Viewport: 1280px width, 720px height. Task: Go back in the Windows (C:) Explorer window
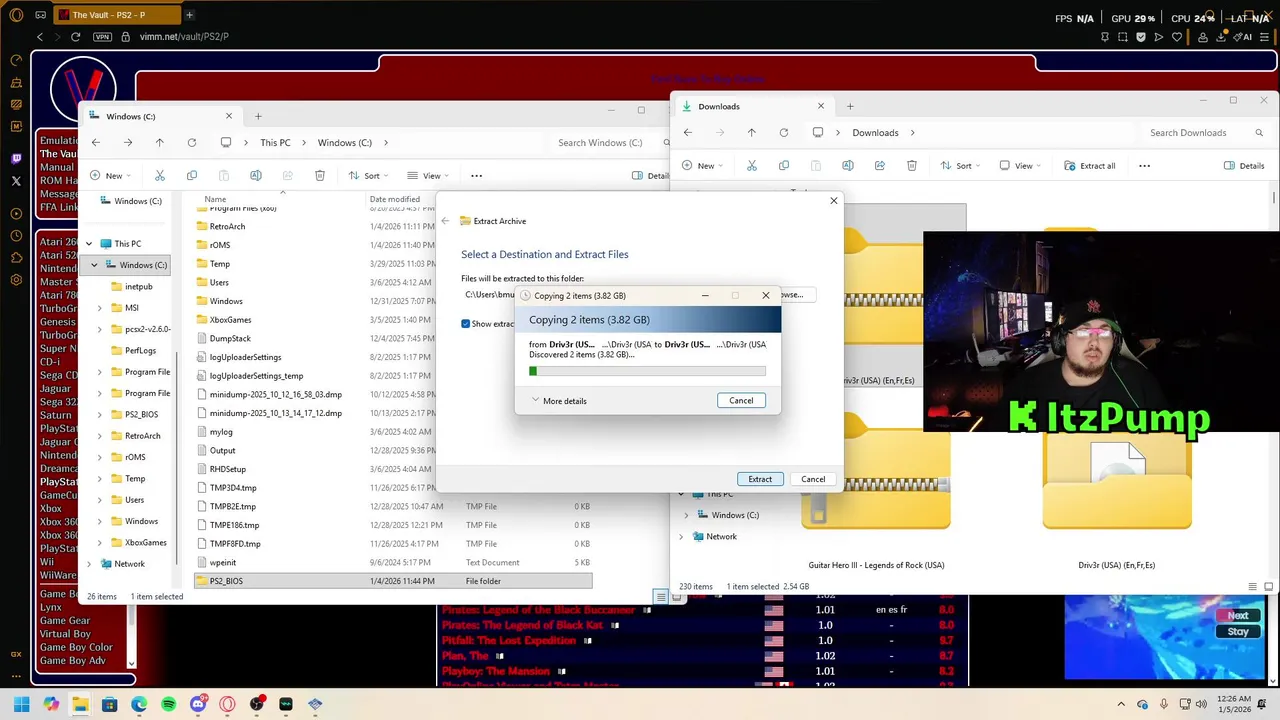(x=95, y=143)
